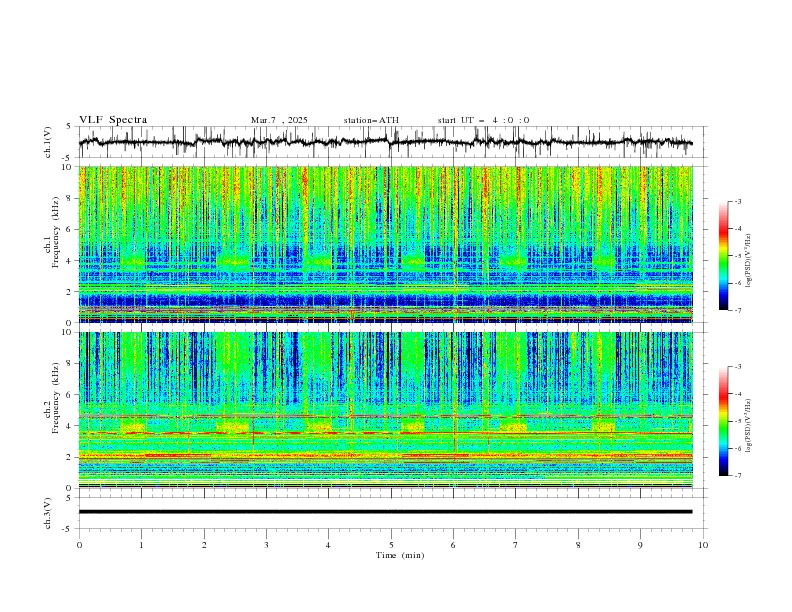This screenshot has width=792, height=612.
Task: Click the "ch.1(V)" axis label
Action: [48, 142]
